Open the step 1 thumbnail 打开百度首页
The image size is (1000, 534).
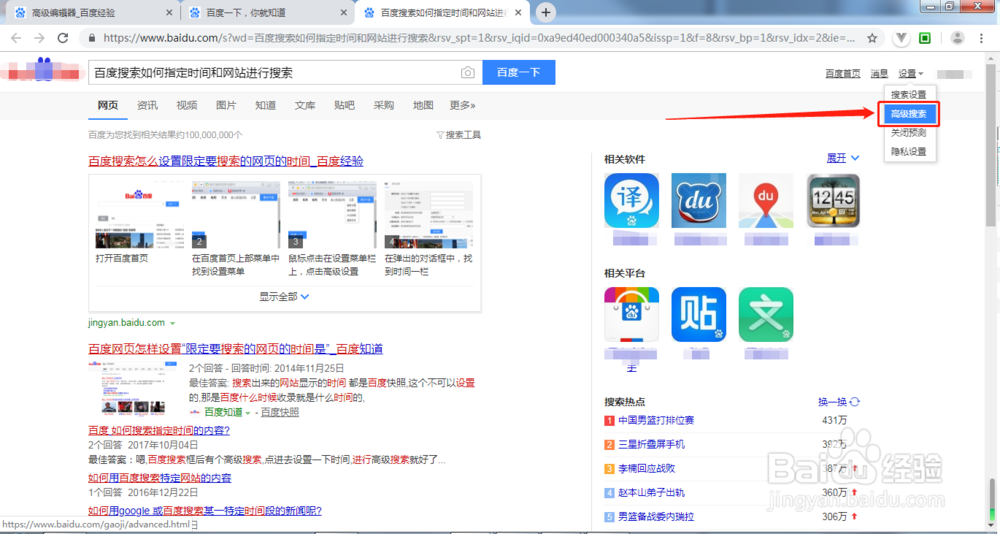point(140,215)
